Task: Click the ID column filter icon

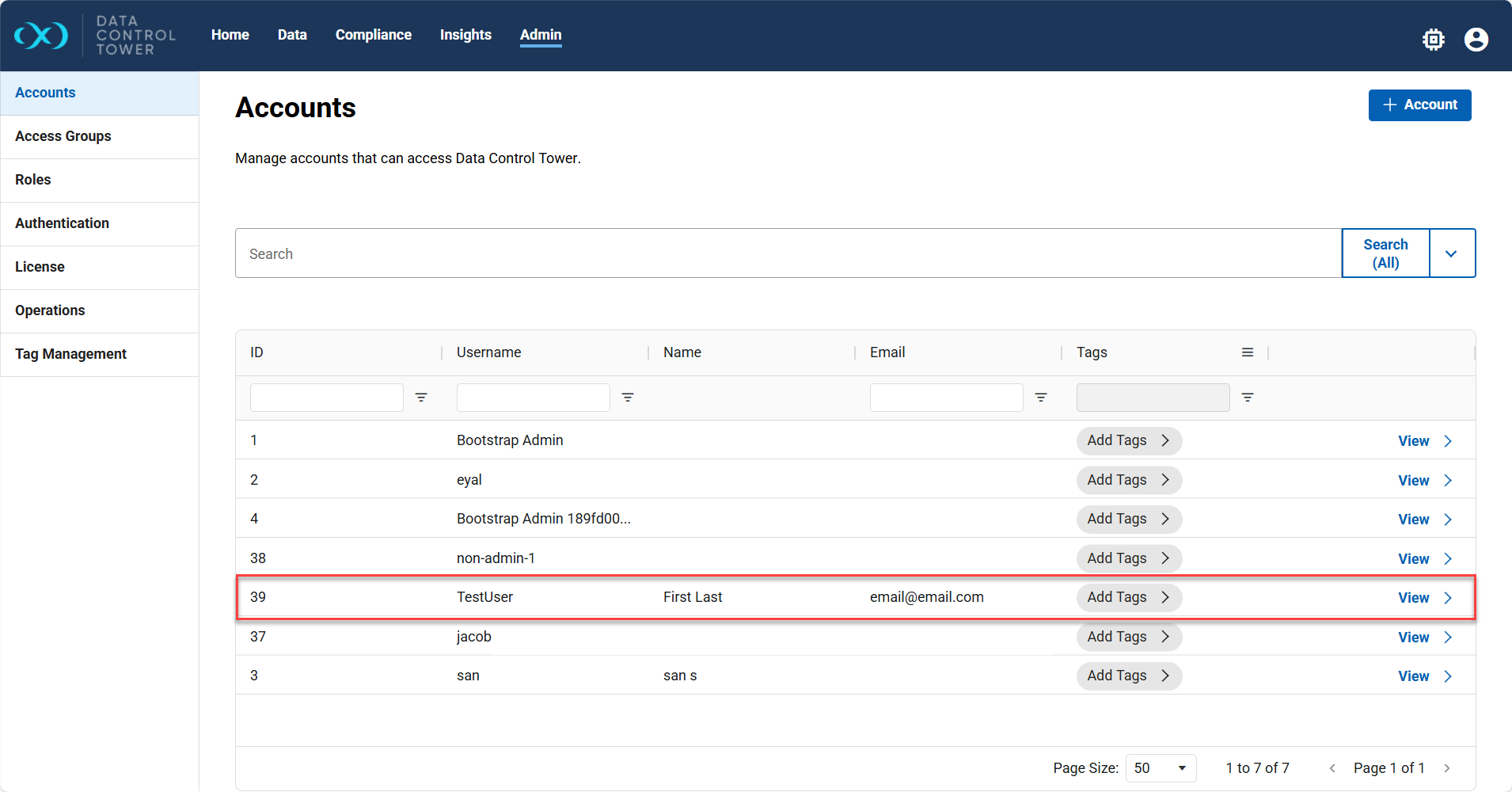Action: (421, 398)
